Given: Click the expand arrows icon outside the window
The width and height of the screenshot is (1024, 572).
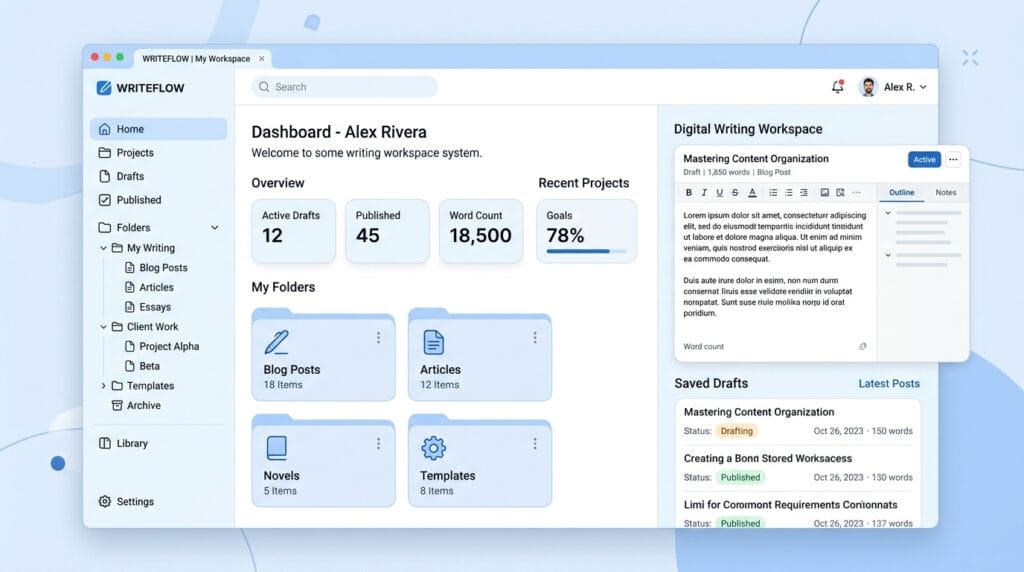Looking at the screenshot, I should tap(970, 57).
